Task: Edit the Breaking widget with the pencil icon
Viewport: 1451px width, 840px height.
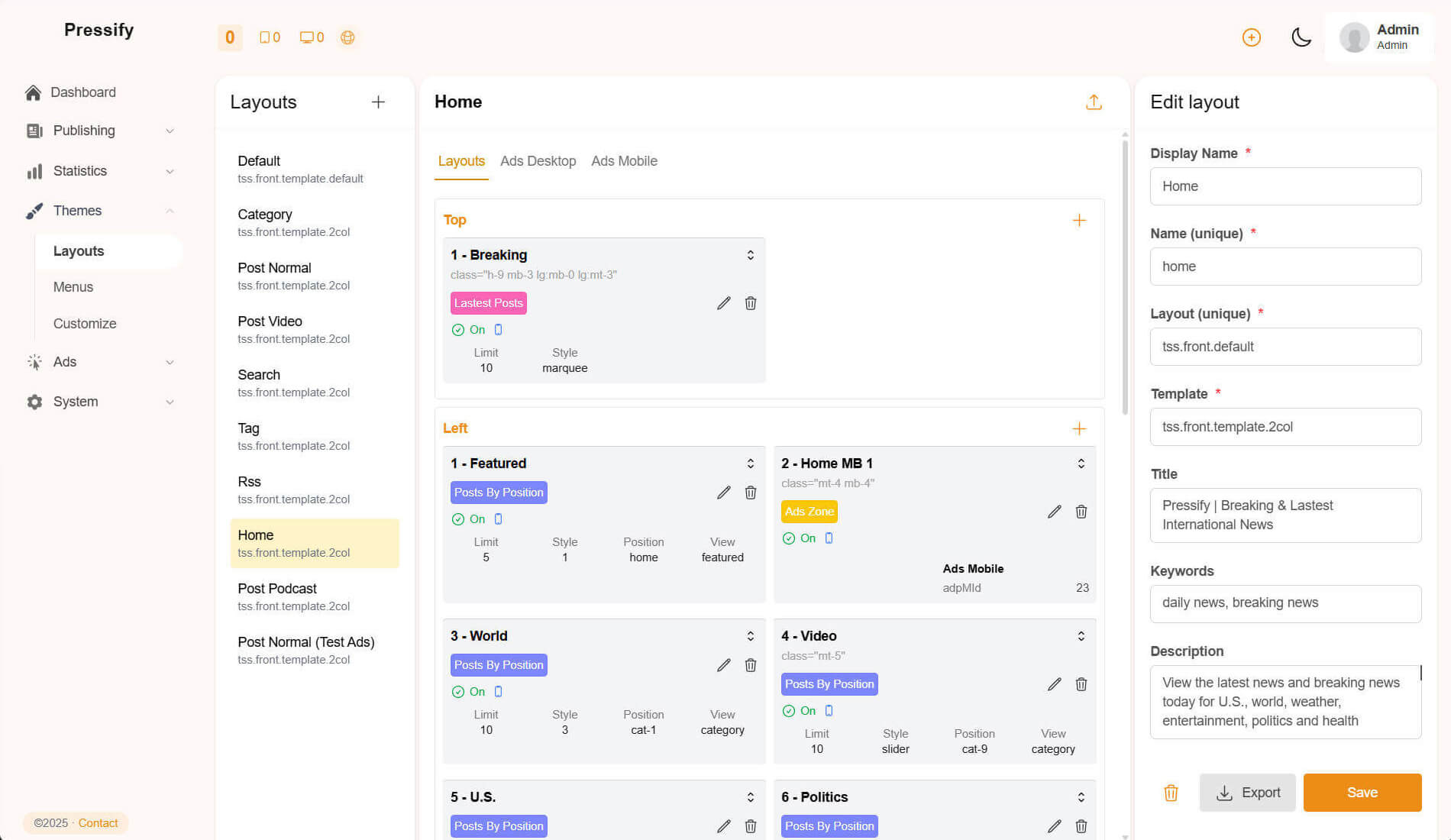Action: 723,303
